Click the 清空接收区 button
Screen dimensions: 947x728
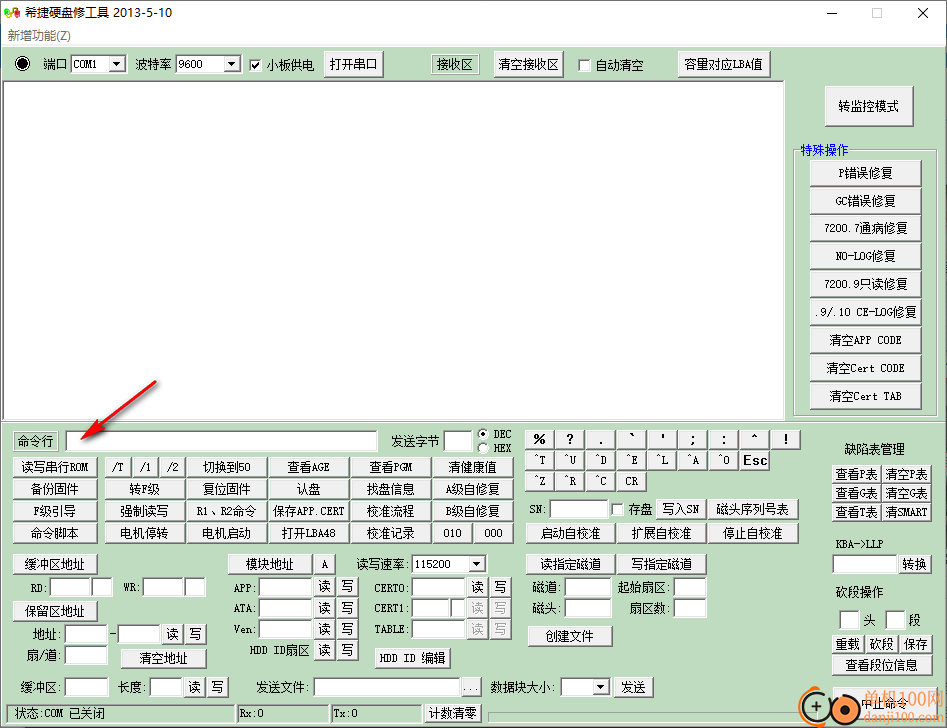tap(528, 64)
